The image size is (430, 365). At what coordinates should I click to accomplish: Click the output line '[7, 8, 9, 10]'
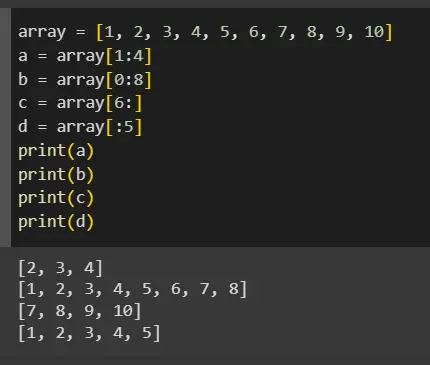80,311
